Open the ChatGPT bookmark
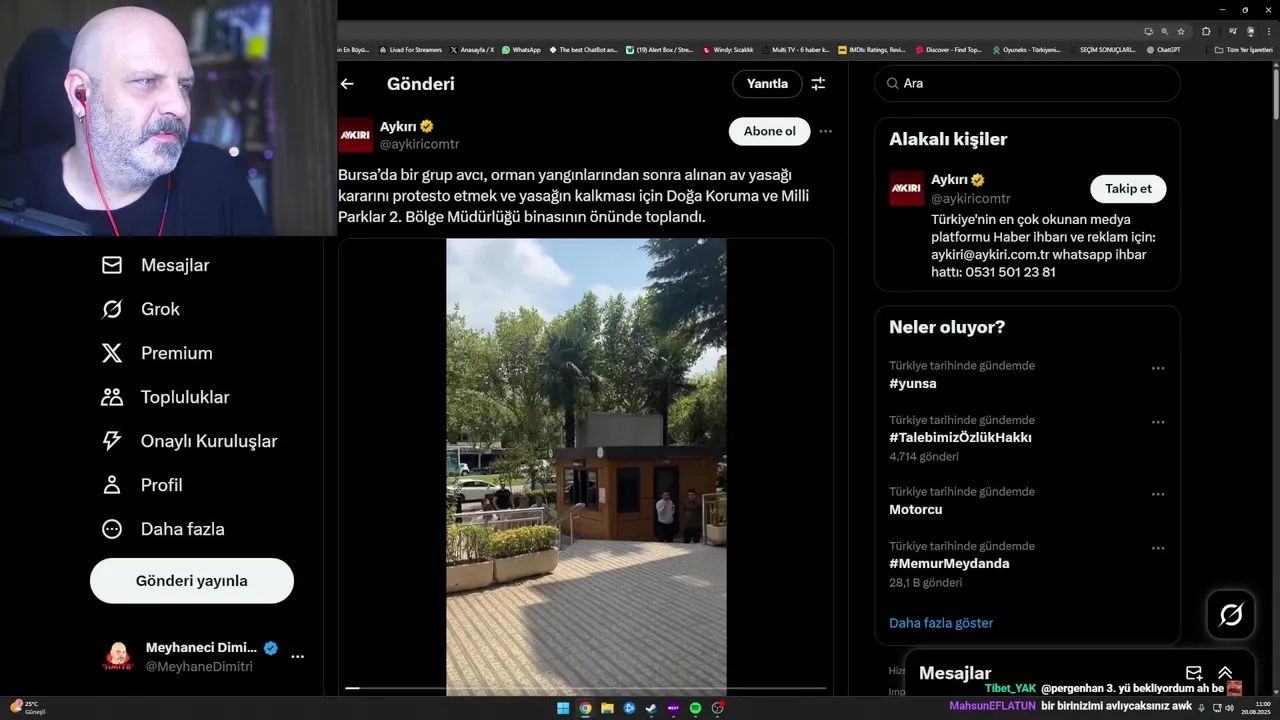Image resolution: width=1280 pixels, height=720 pixels. 1163,49
